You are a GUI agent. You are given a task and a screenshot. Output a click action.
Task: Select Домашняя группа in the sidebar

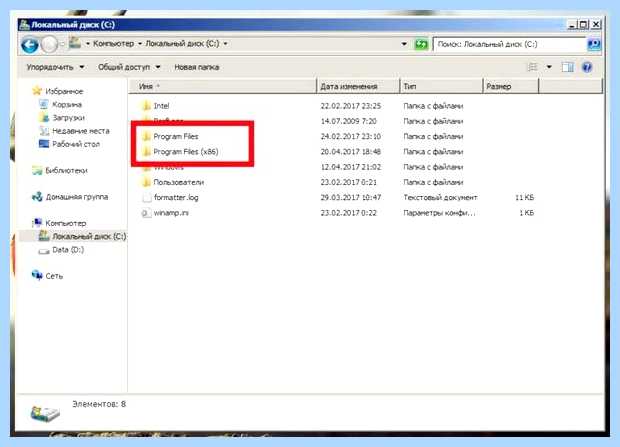77,197
